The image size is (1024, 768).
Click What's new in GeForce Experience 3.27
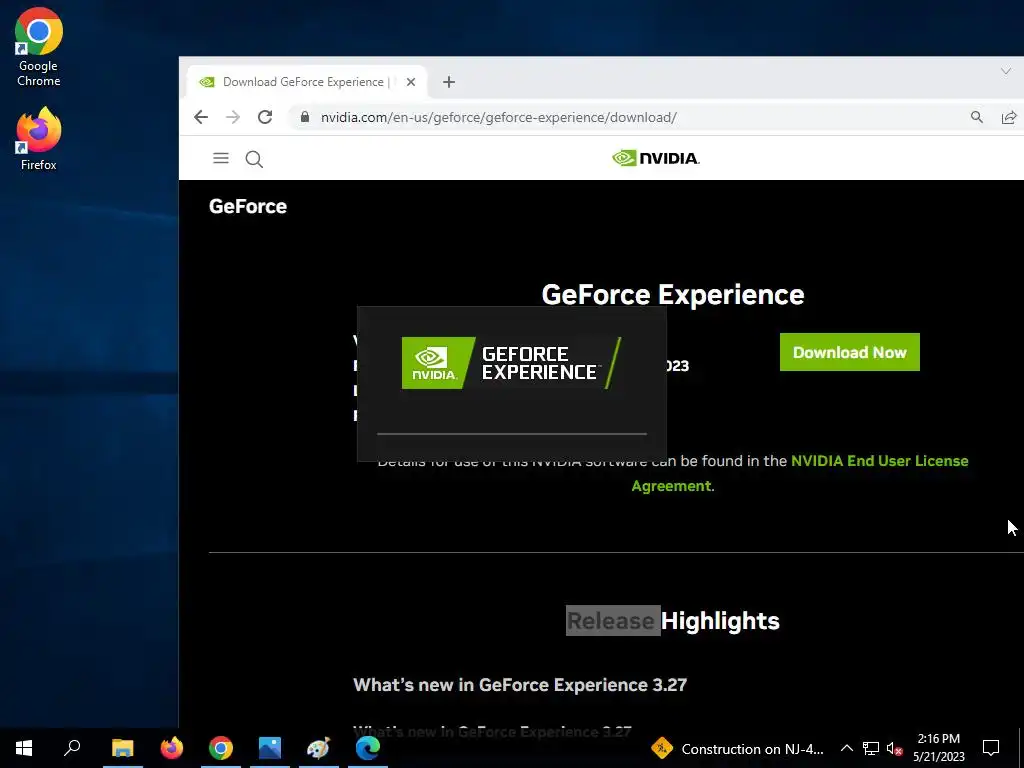coord(520,684)
